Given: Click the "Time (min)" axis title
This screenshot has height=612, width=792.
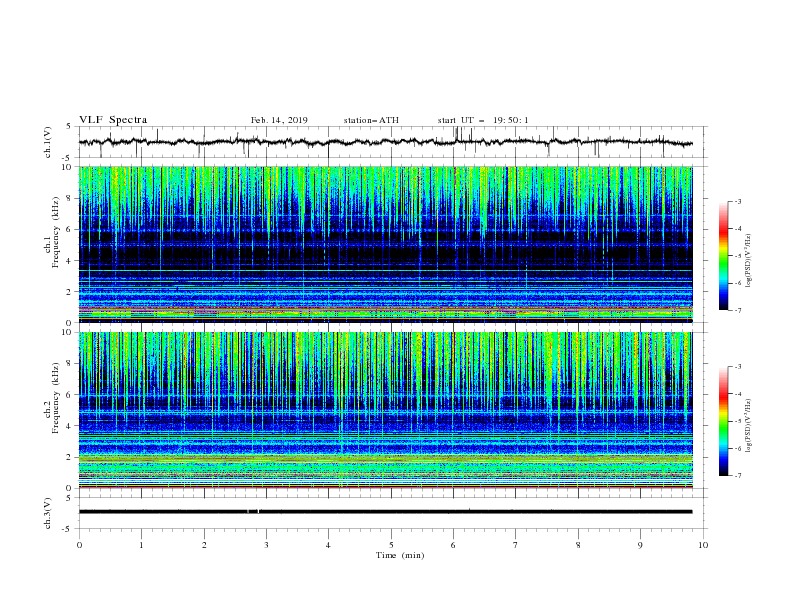Looking at the screenshot, I should [400, 555].
